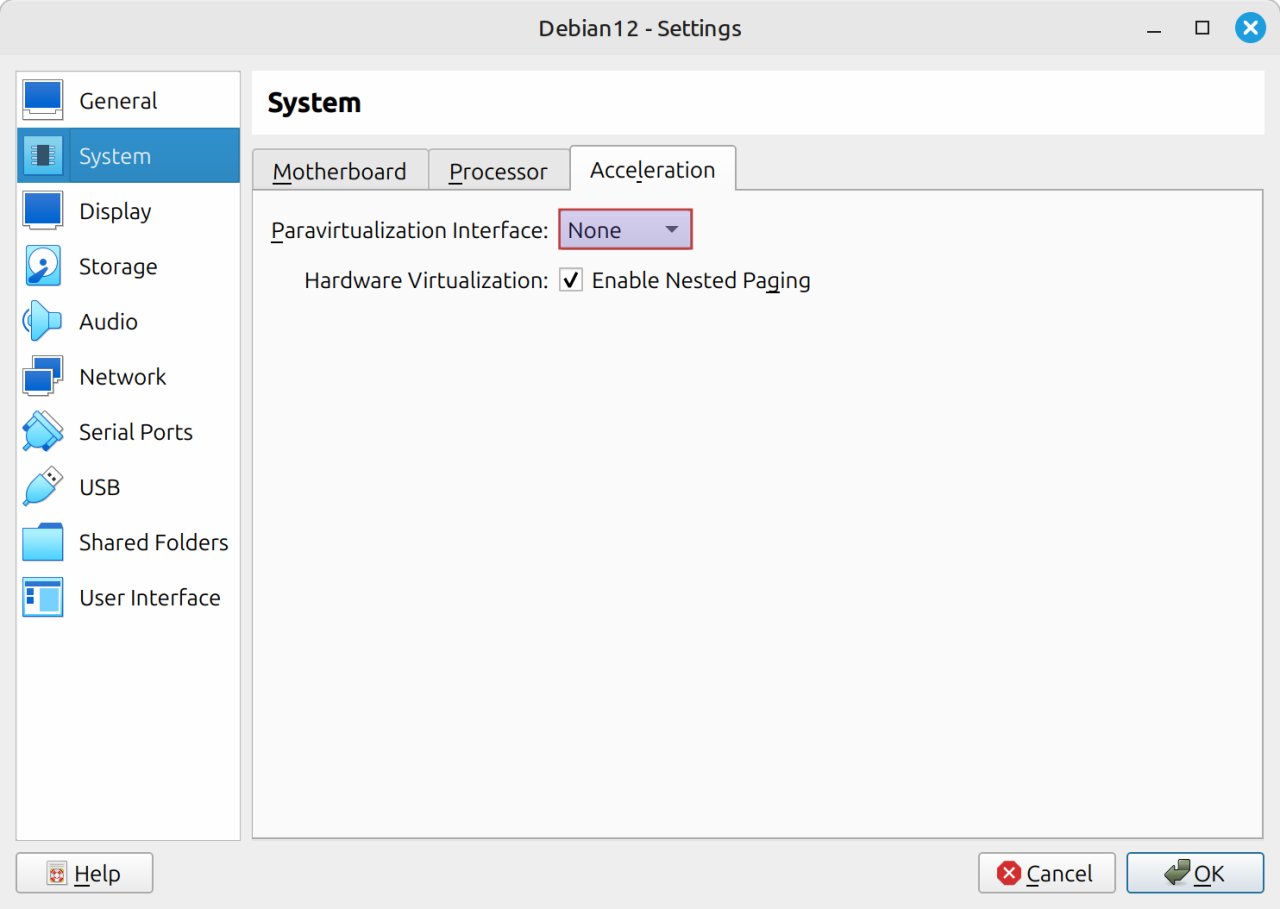Maximize the Settings window
The image size is (1280, 909).
(1202, 28)
